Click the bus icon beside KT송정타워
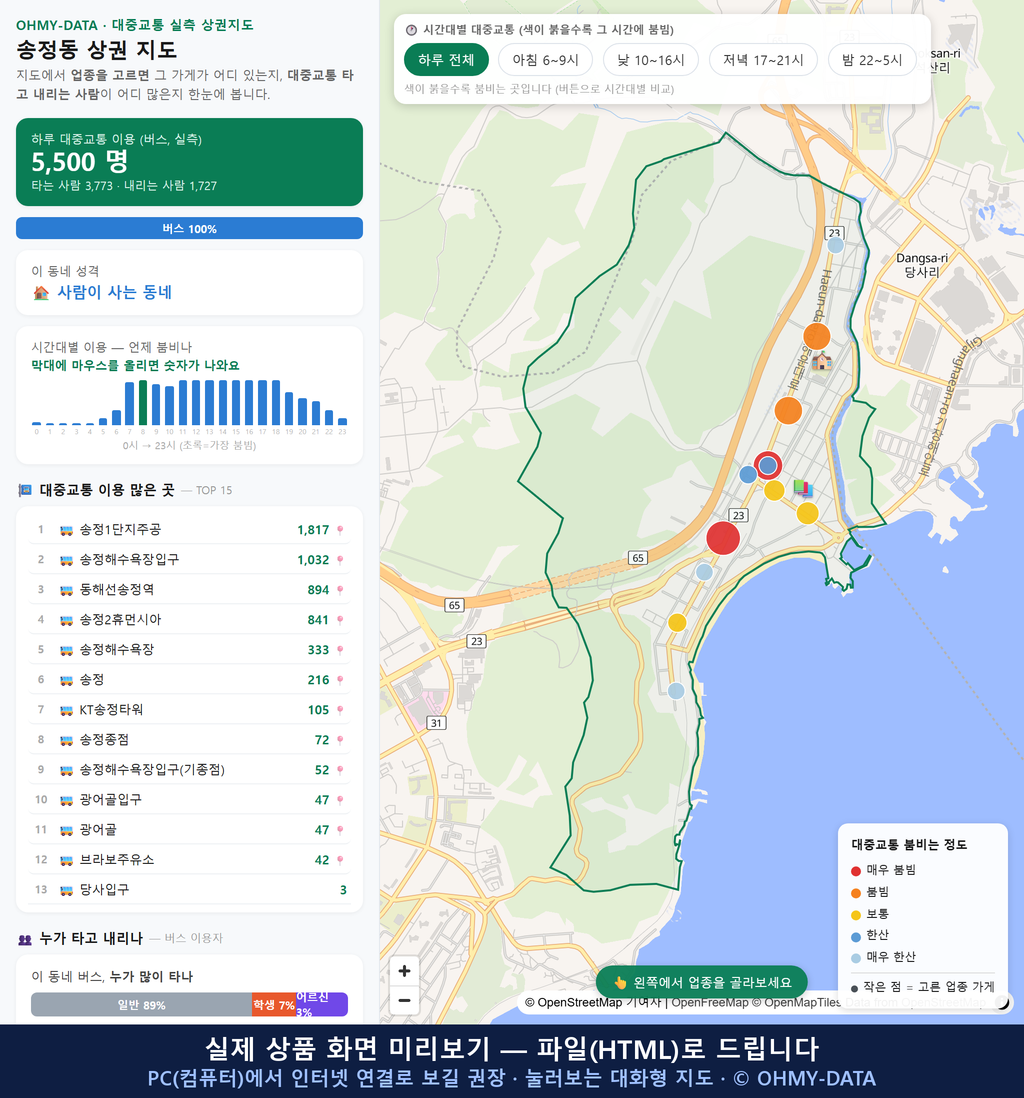 [x=67, y=710]
